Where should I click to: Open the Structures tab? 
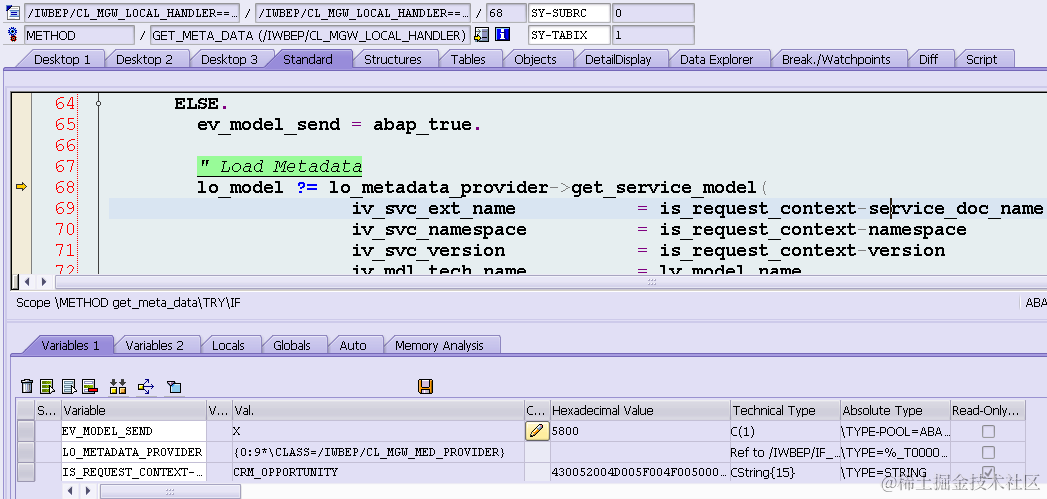(x=393, y=59)
